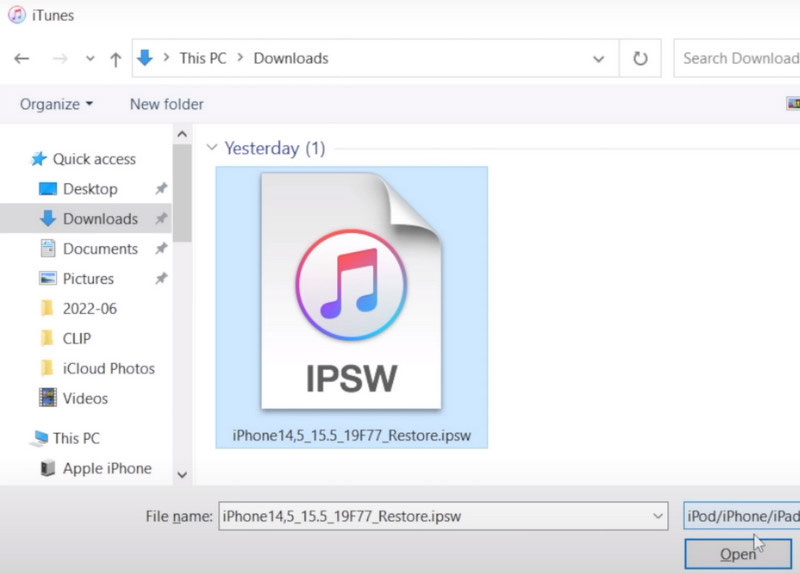Click the iPhone14,5_15.5_19F77_Restore.ipsw file label
This screenshot has height=573, width=800.
(x=352, y=436)
